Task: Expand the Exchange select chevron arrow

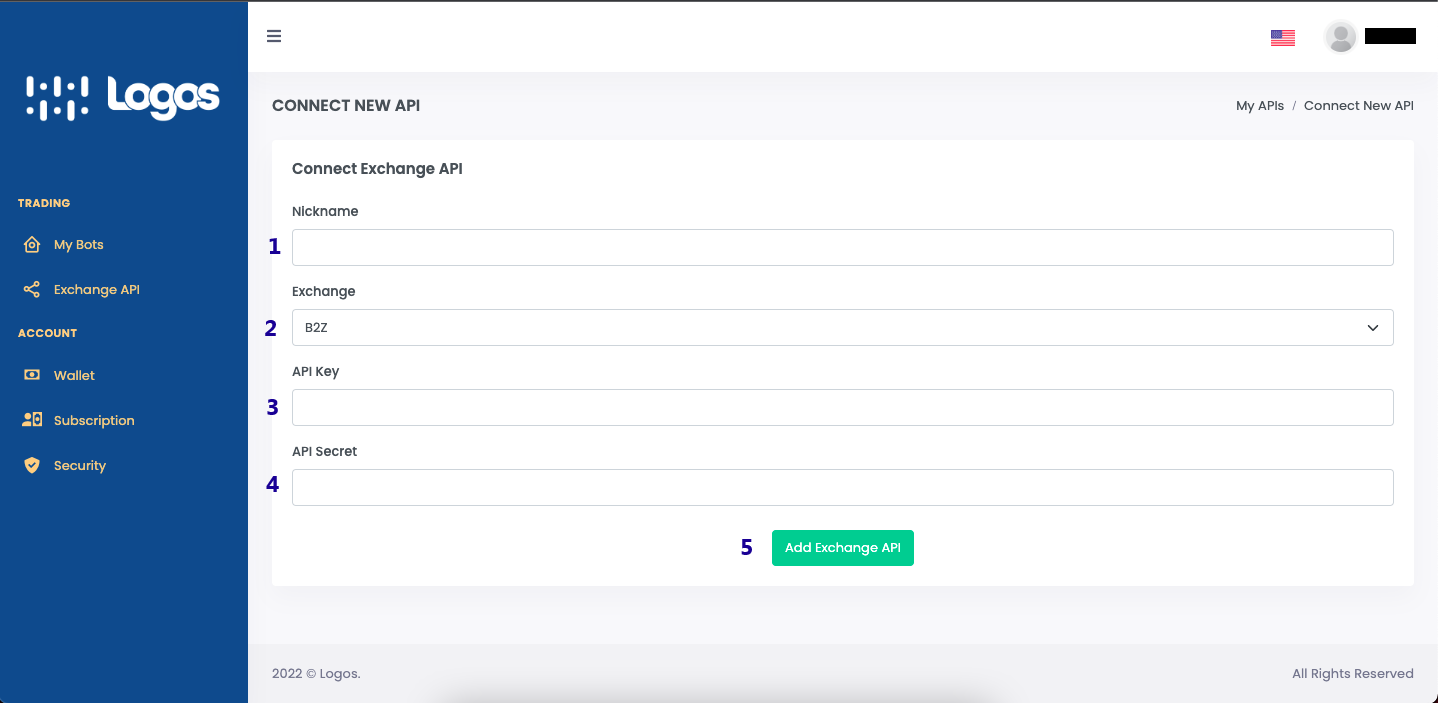Action: pyautogui.click(x=1373, y=328)
